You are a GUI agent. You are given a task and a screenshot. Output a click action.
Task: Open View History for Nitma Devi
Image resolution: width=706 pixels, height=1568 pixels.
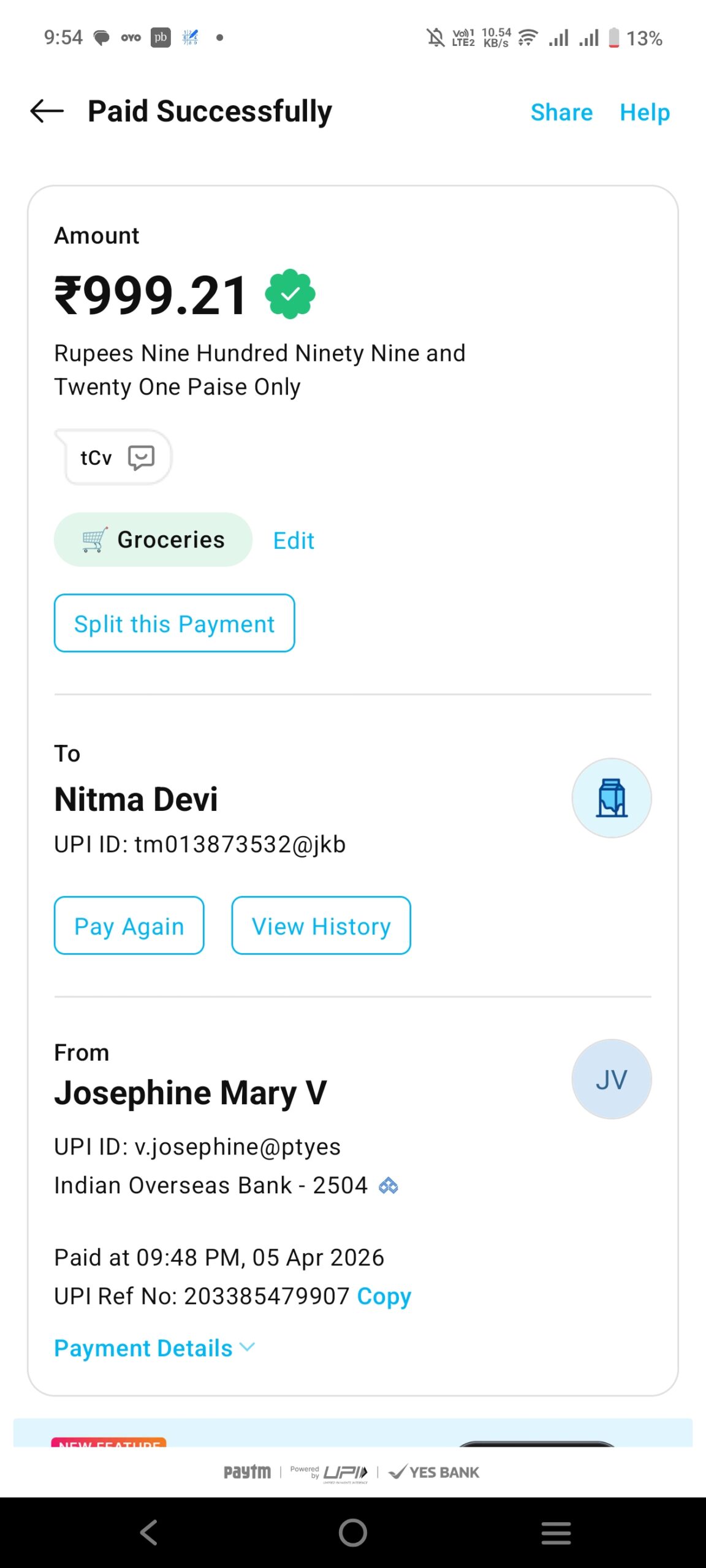(321, 925)
